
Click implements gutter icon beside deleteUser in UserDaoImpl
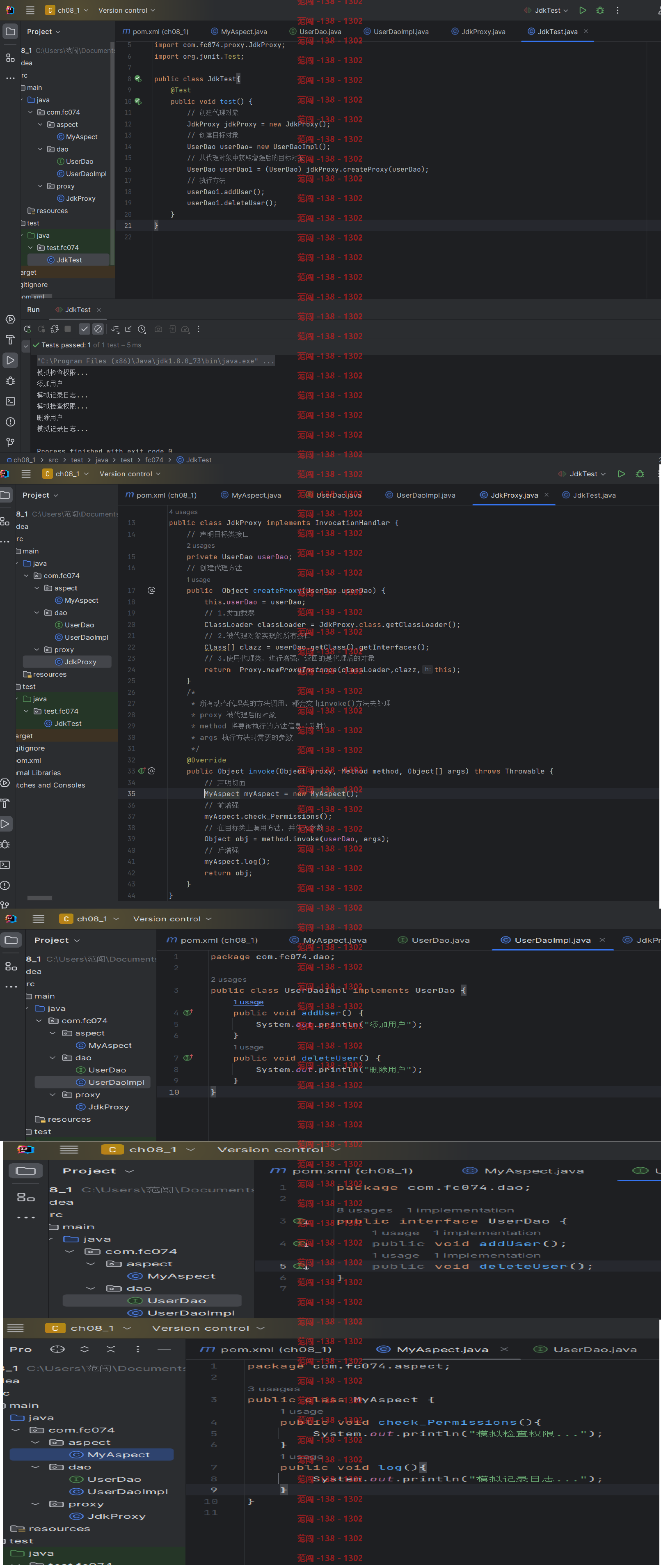click(188, 1058)
